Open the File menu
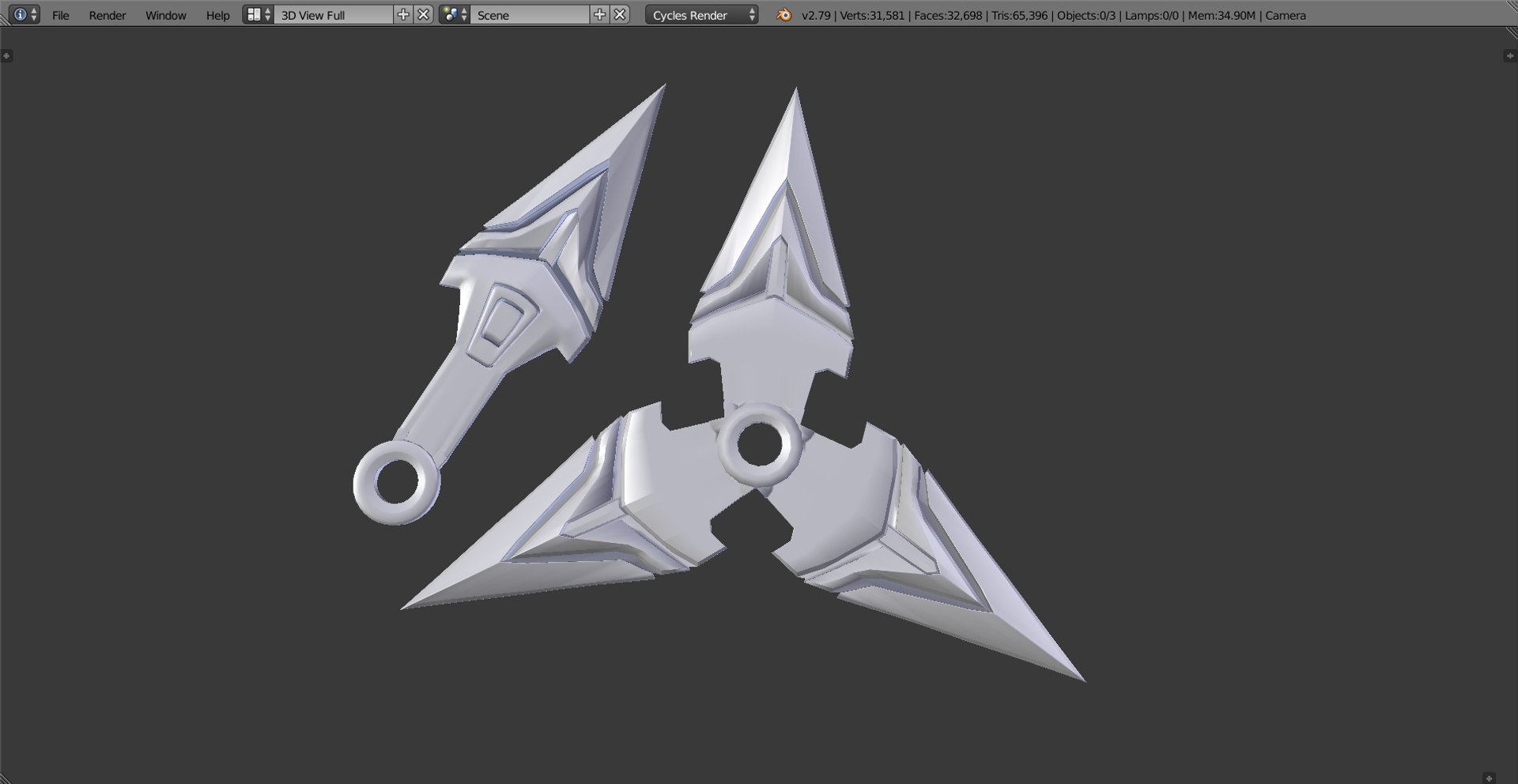Screen dimensions: 1518x784 pyautogui.click(x=61, y=15)
